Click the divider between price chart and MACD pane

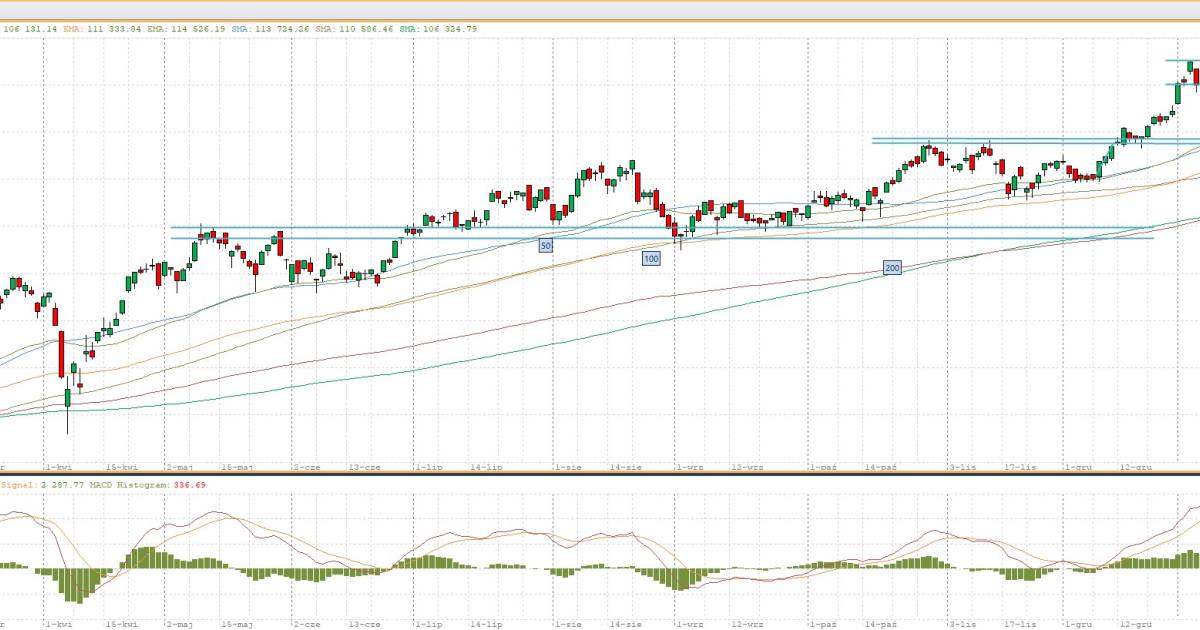pyautogui.click(x=600, y=474)
